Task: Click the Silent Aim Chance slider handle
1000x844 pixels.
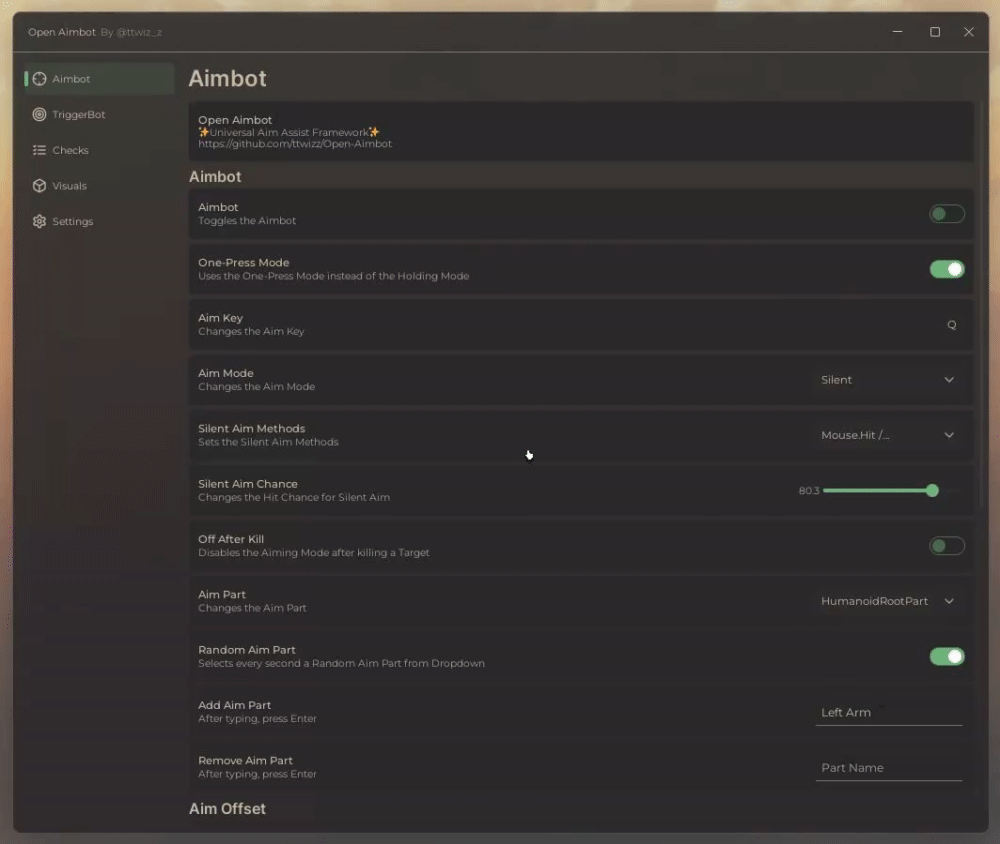Action: [x=932, y=491]
